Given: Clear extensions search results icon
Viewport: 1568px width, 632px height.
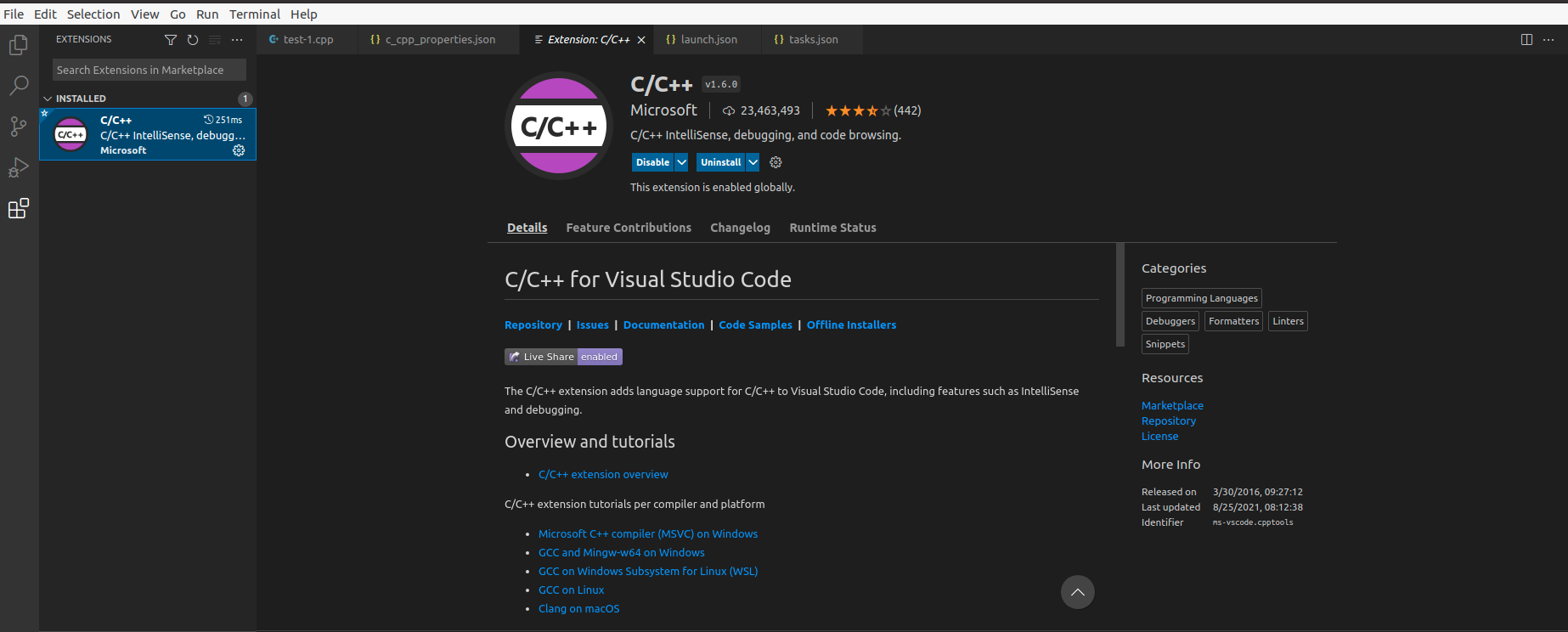Looking at the screenshot, I should click(x=215, y=40).
